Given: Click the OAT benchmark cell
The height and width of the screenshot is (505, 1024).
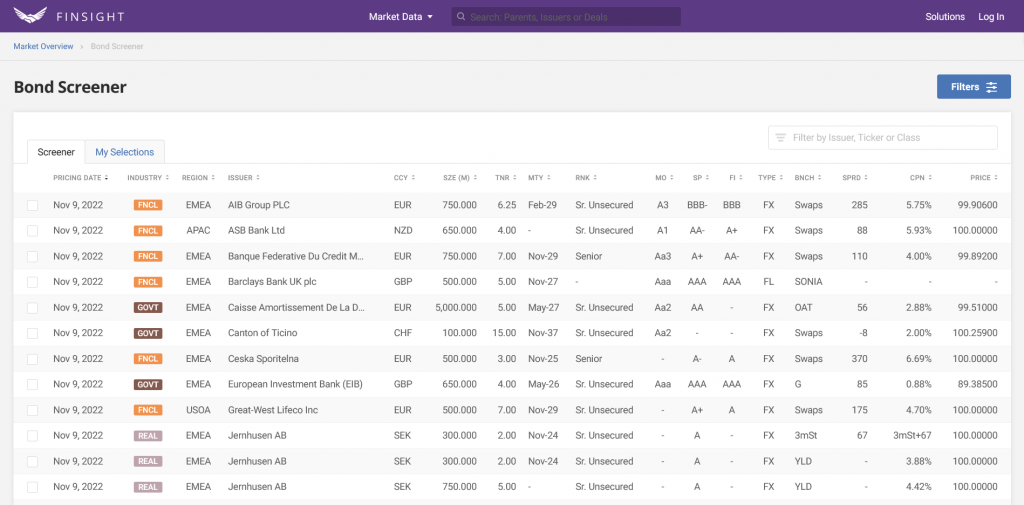Looking at the screenshot, I should [x=804, y=308].
